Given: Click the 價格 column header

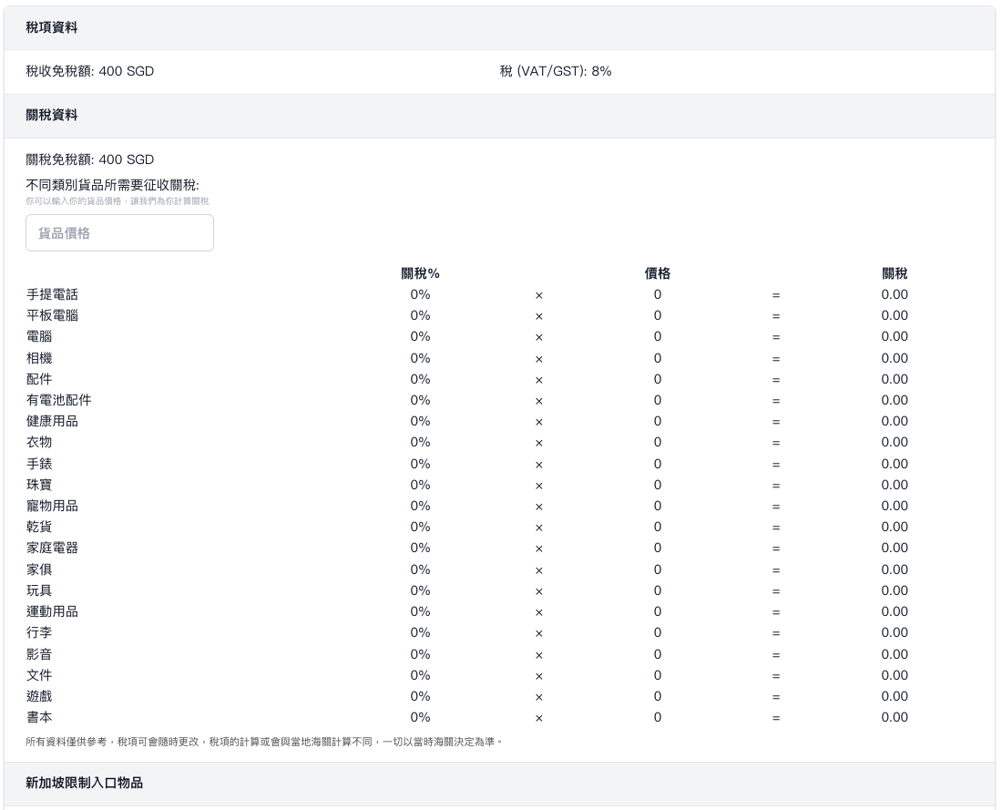Looking at the screenshot, I should 657,273.
